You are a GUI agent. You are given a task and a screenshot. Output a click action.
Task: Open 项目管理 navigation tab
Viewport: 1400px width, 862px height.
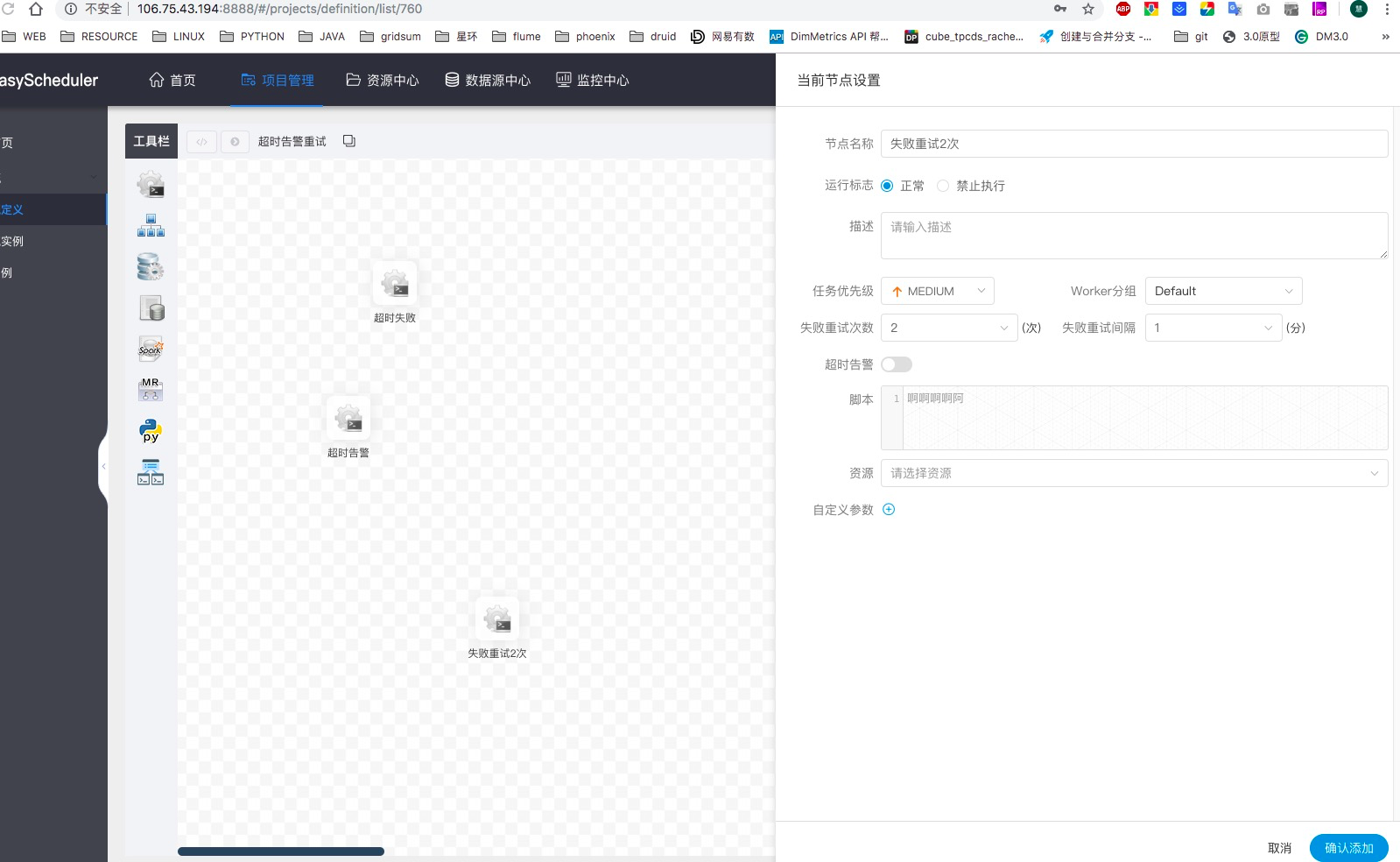tap(277, 80)
